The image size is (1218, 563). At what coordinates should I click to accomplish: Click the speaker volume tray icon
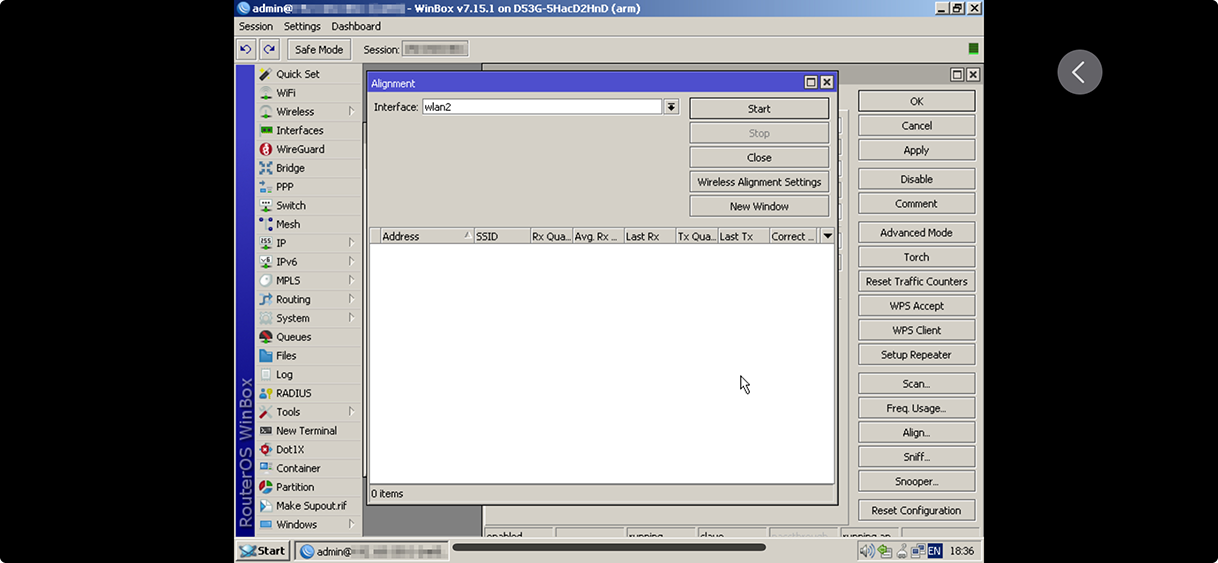[x=866, y=551]
